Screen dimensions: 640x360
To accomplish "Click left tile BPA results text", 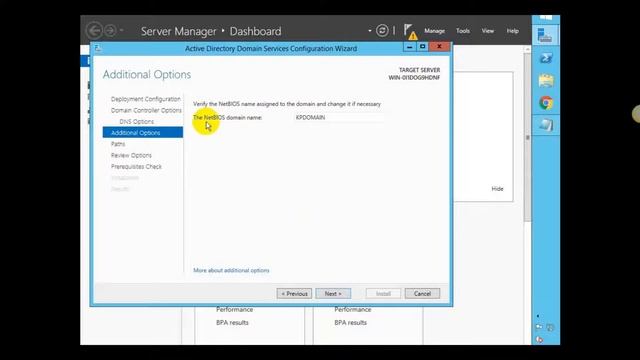I will coord(232,322).
